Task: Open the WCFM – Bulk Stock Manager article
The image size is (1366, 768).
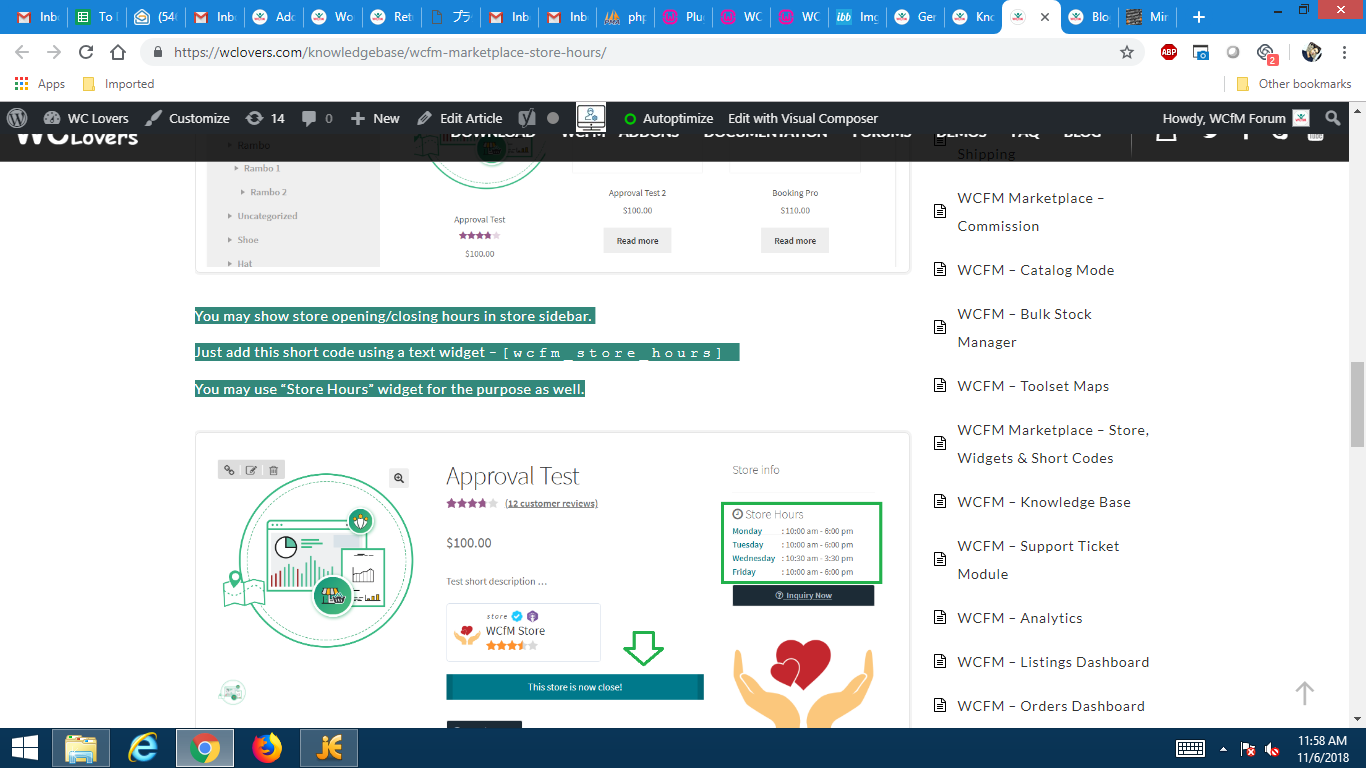Action: [1024, 328]
